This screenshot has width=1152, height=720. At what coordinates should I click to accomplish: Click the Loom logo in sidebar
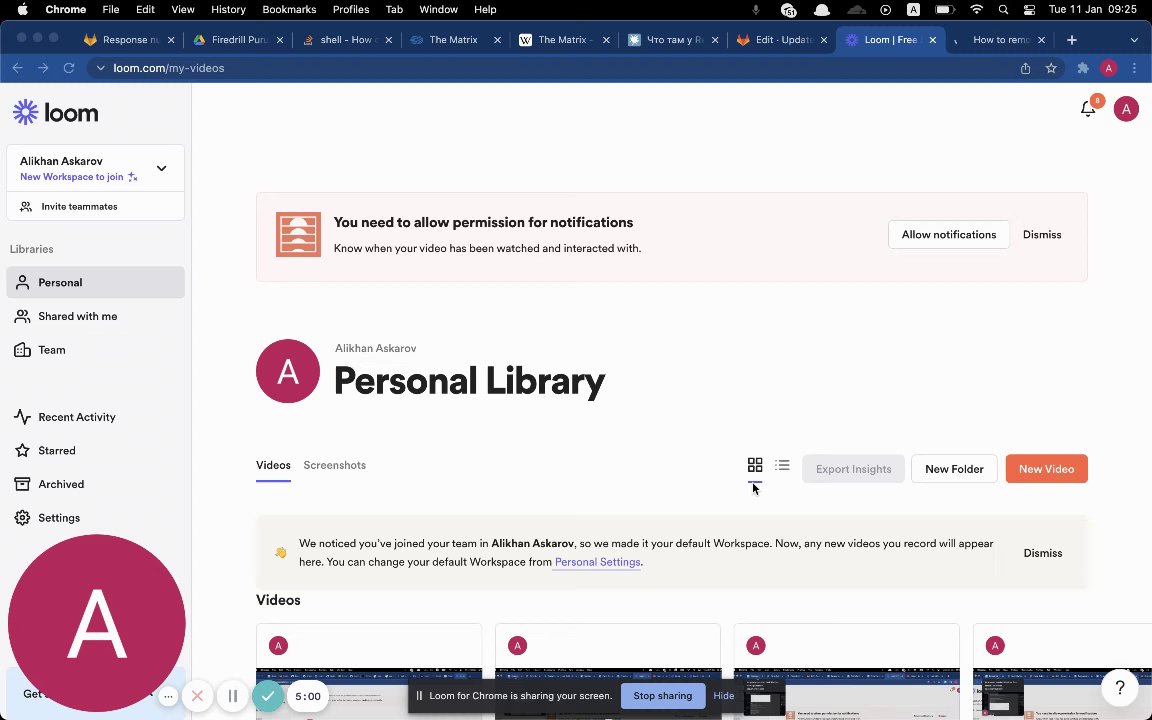tap(56, 112)
